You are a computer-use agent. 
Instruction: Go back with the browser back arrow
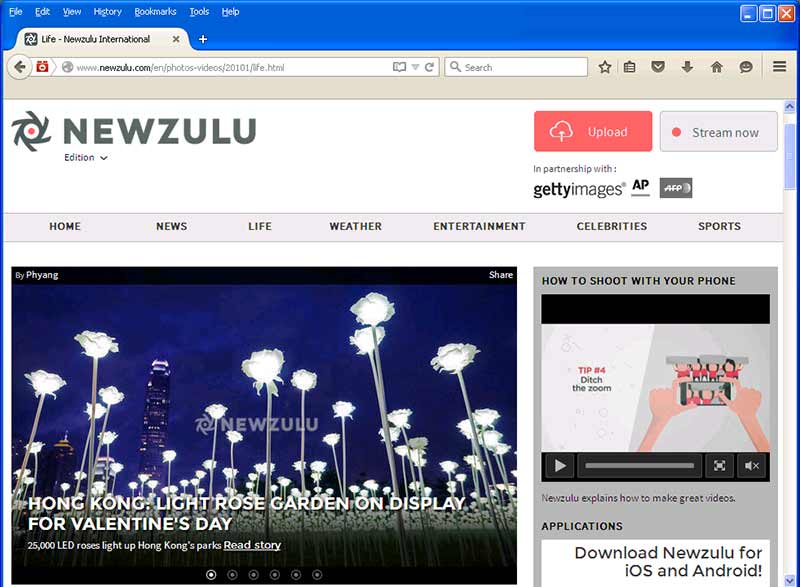point(19,67)
